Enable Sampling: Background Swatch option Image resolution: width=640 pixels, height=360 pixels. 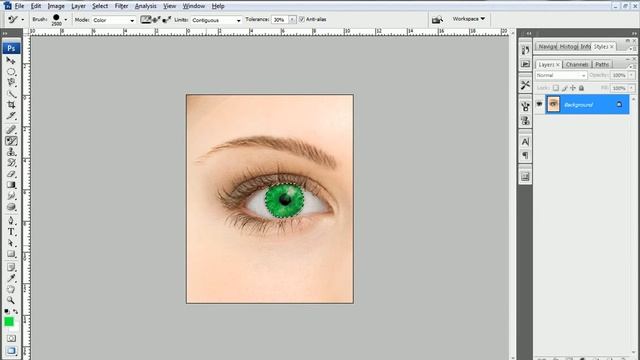[x=167, y=20]
